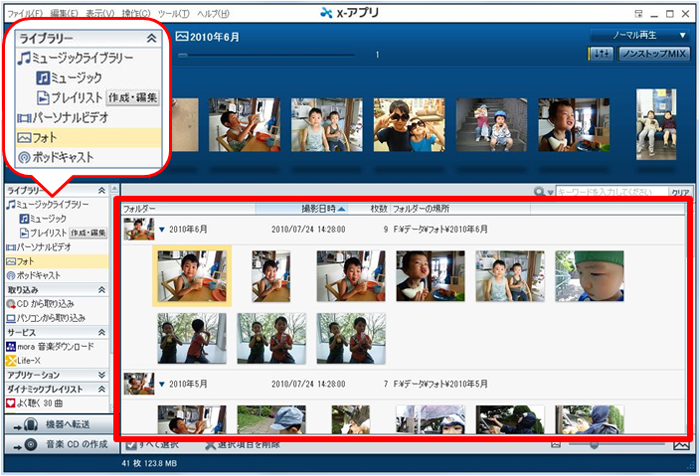Click the ミュージック icon in the sidebar
700x476 pixels.
pos(25,218)
